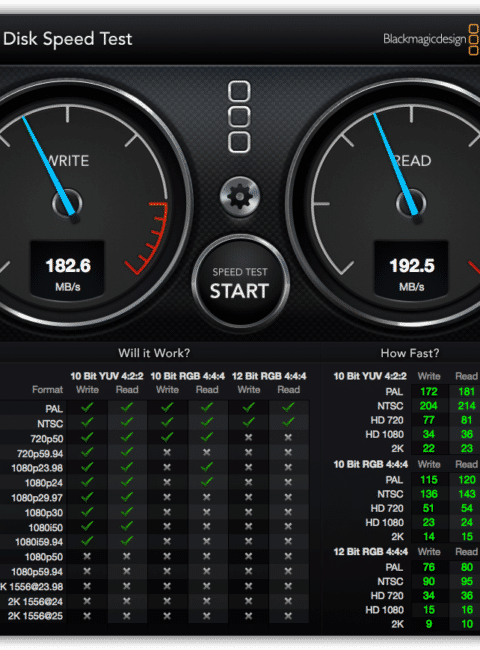Image resolution: width=480 pixels, height=650 pixels.
Task: Click 12 Bit RGB HD 1080 read value 16
Action: [x=467, y=610]
